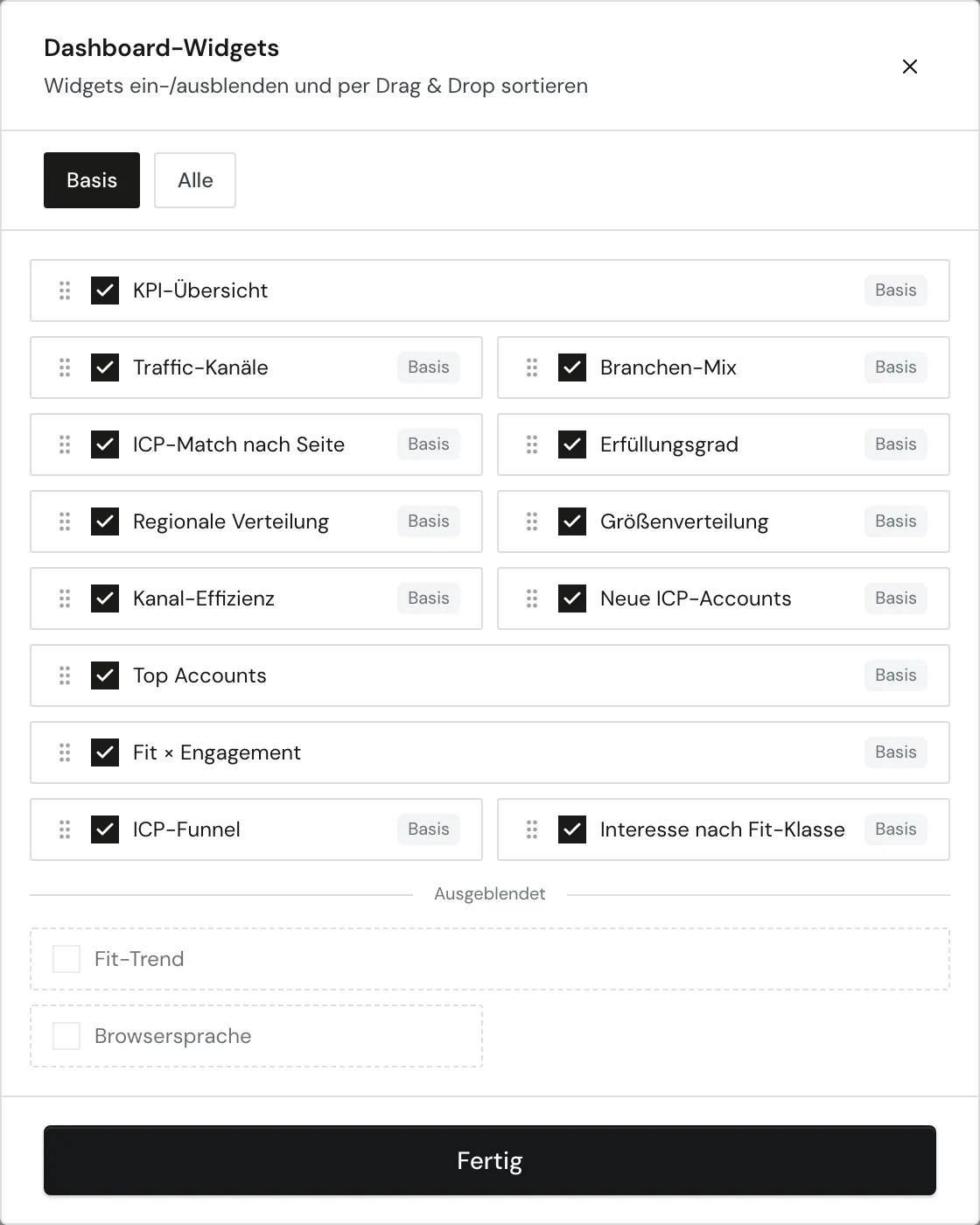Click the drag handle for ICP-Match nach Seite
The height and width of the screenshot is (1225, 980).
pyautogui.click(x=65, y=444)
